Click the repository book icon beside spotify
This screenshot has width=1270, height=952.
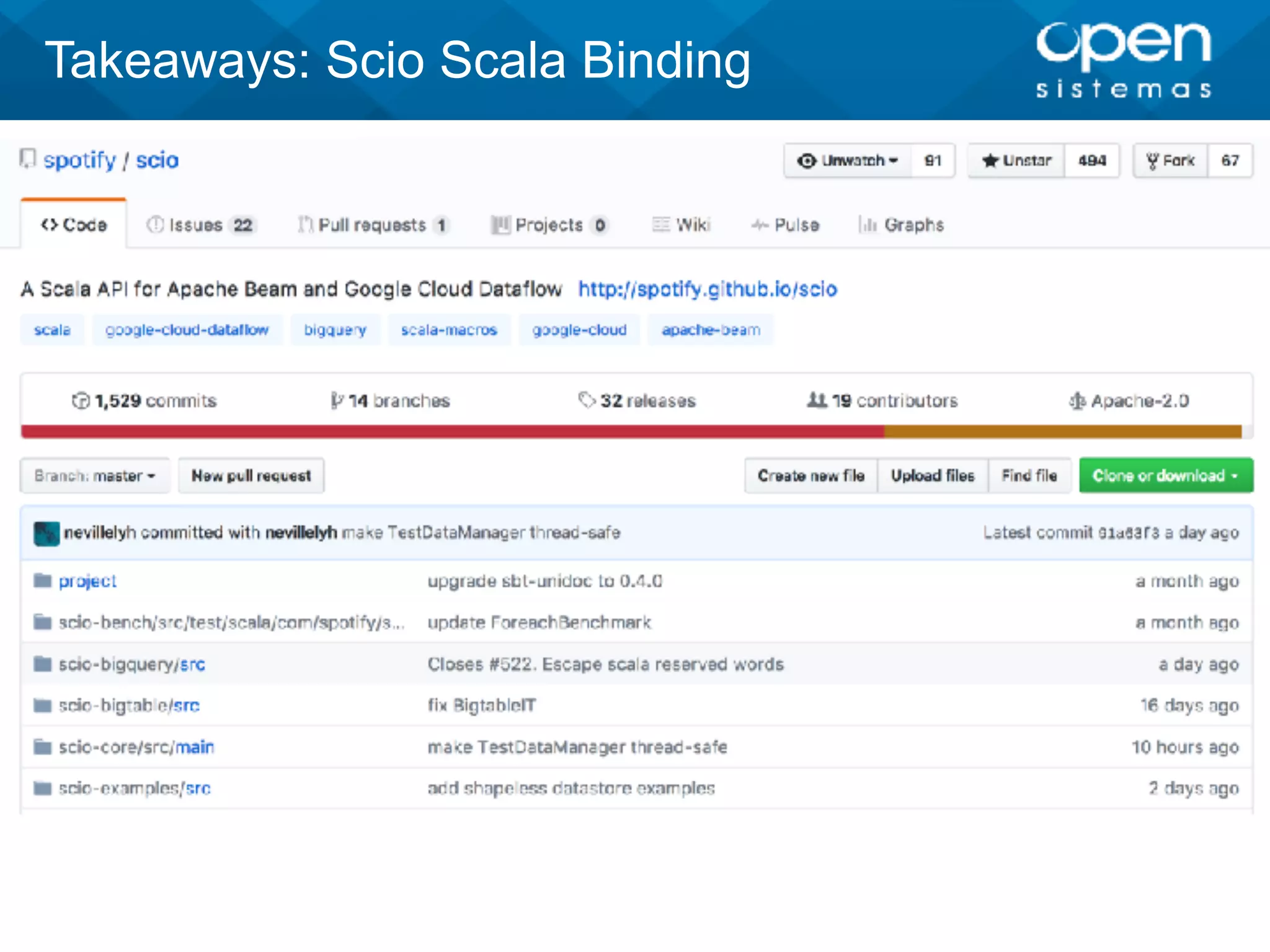click(27, 159)
